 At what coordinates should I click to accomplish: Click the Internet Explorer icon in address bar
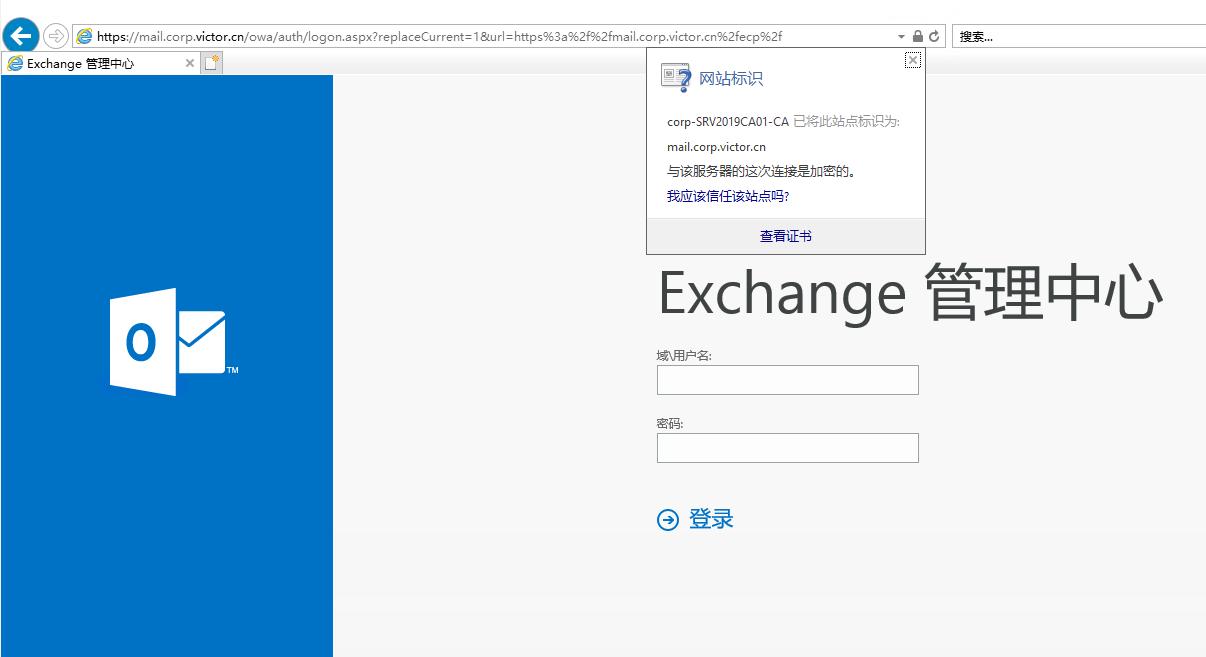point(86,36)
